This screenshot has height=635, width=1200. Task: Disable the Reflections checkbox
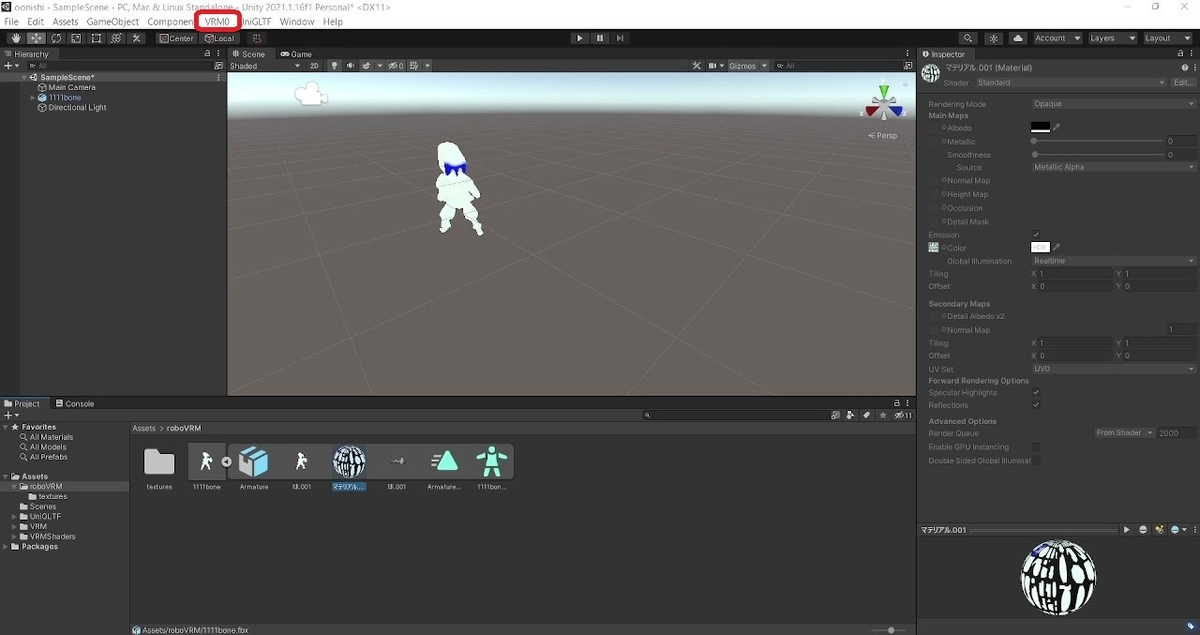[1038, 406]
